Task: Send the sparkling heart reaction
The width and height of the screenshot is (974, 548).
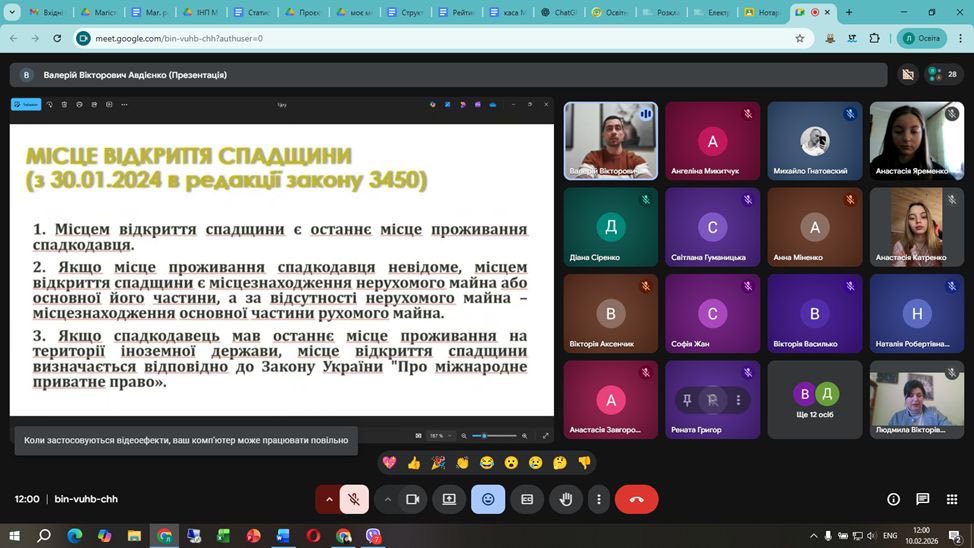Action: pos(389,463)
